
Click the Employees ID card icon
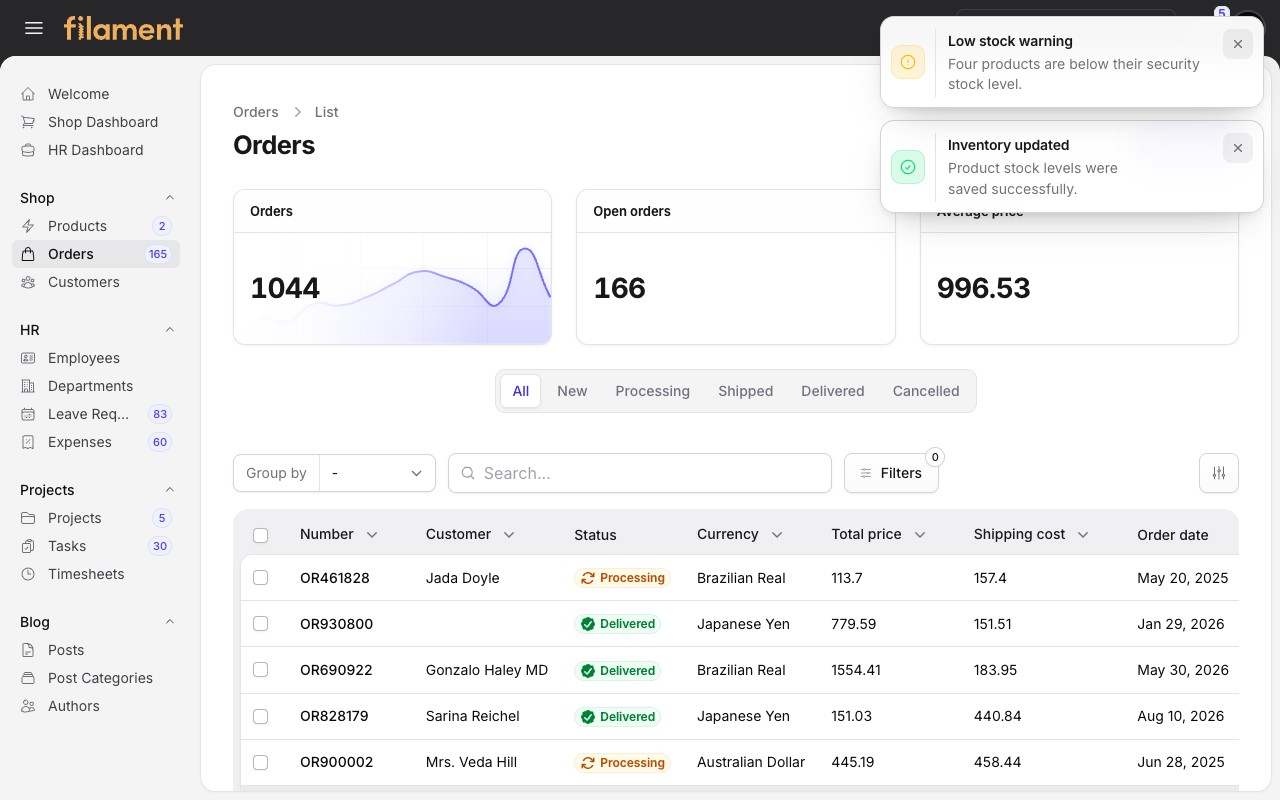tap(28, 358)
